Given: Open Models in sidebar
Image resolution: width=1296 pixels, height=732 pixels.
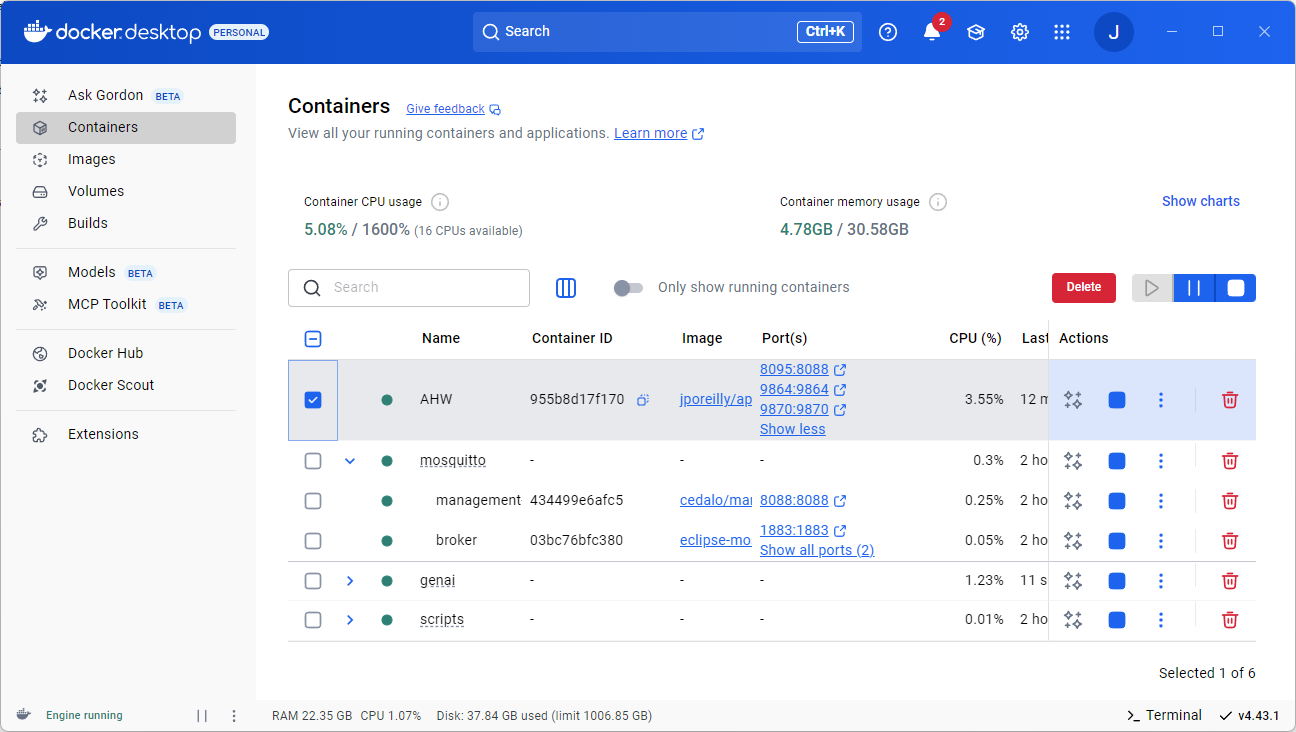Looking at the screenshot, I should (x=126, y=272).
